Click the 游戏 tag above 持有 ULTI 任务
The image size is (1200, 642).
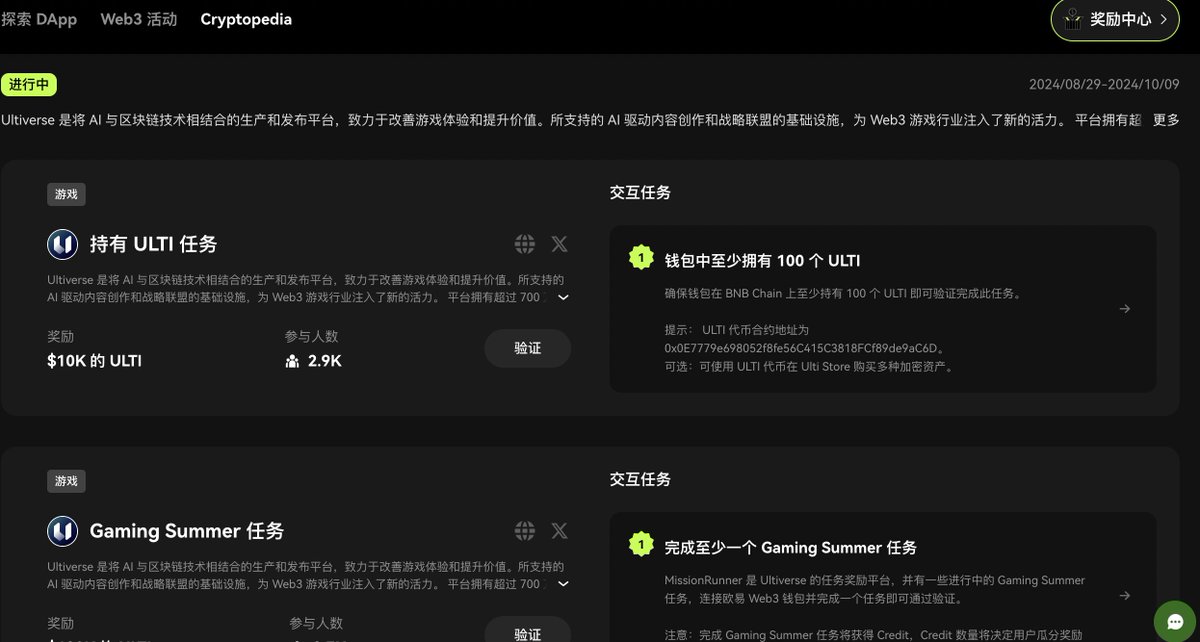pos(66,194)
